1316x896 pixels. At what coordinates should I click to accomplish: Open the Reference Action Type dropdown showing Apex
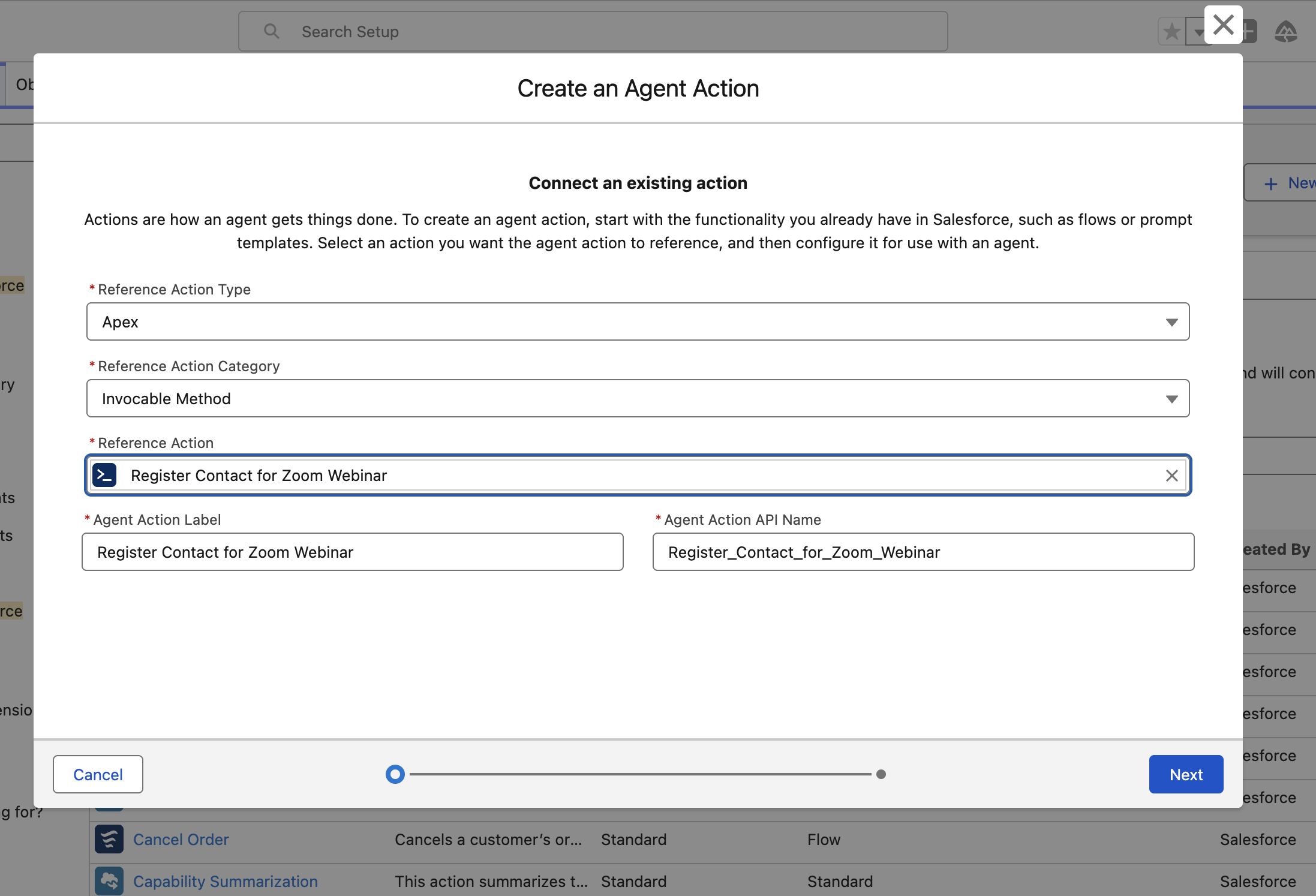pos(638,321)
